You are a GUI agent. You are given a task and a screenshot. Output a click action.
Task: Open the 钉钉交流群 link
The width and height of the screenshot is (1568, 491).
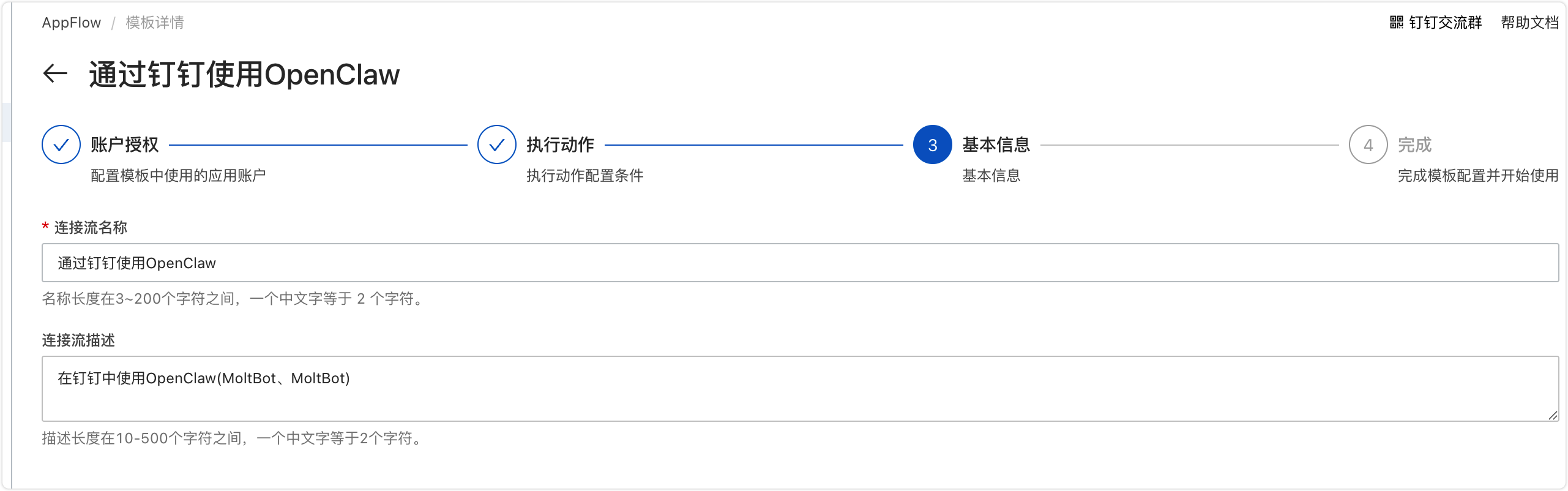[1446, 23]
